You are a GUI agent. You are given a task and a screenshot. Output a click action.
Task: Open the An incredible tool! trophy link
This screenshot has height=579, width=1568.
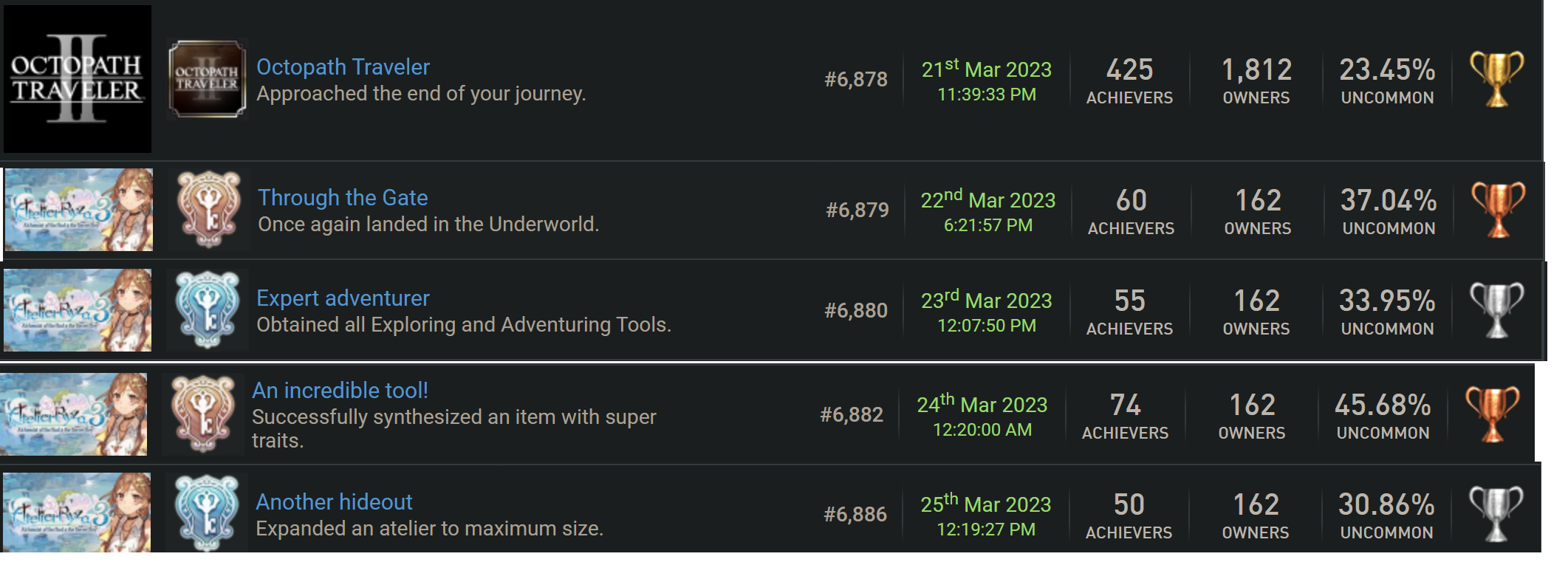click(340, 391)
